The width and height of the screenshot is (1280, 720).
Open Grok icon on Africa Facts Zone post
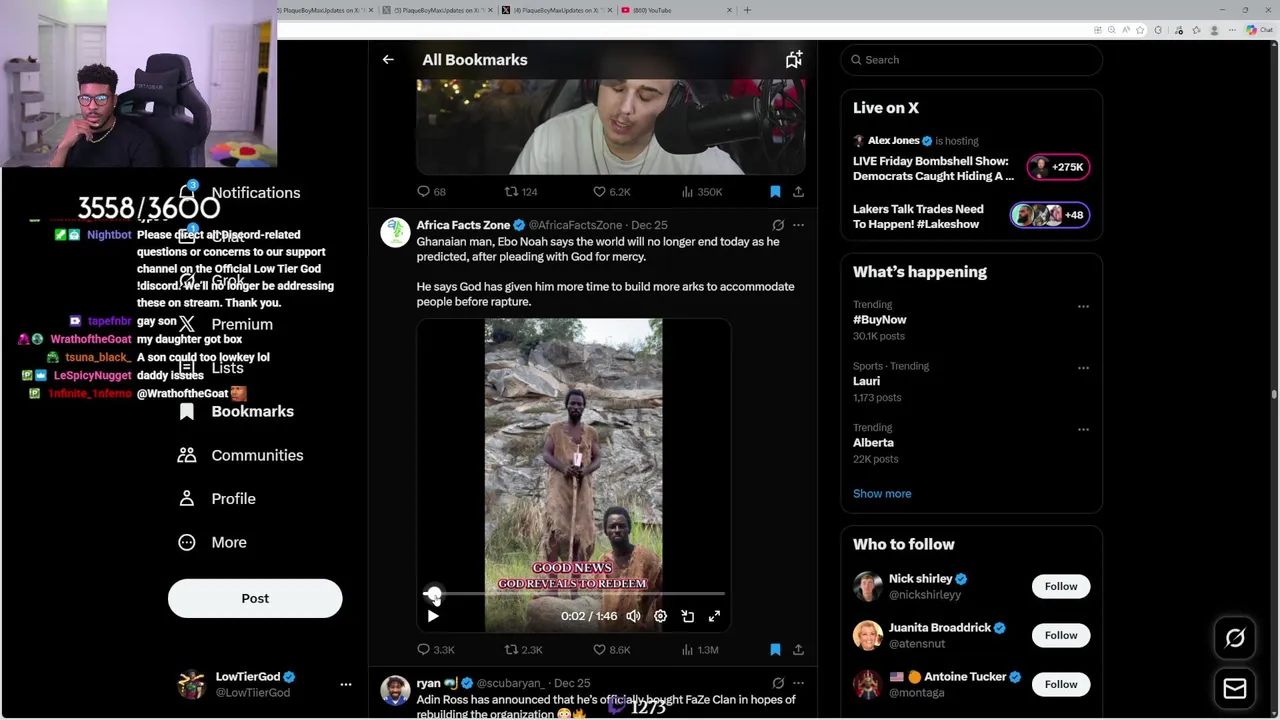(x=778, y=225)
